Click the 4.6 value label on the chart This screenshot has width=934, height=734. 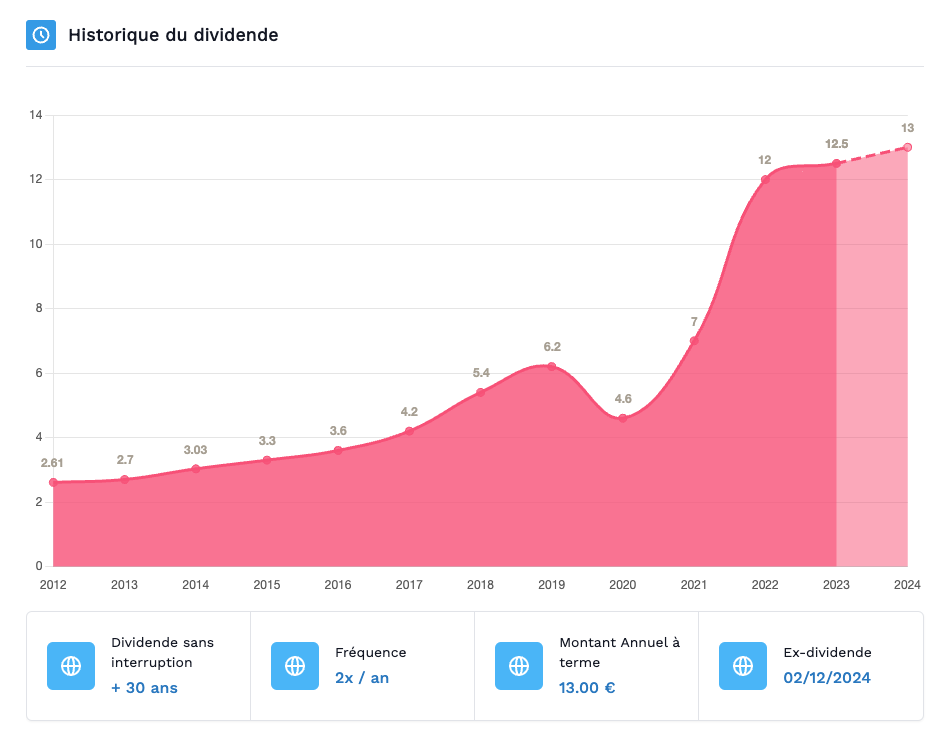[x=623, y=399]
